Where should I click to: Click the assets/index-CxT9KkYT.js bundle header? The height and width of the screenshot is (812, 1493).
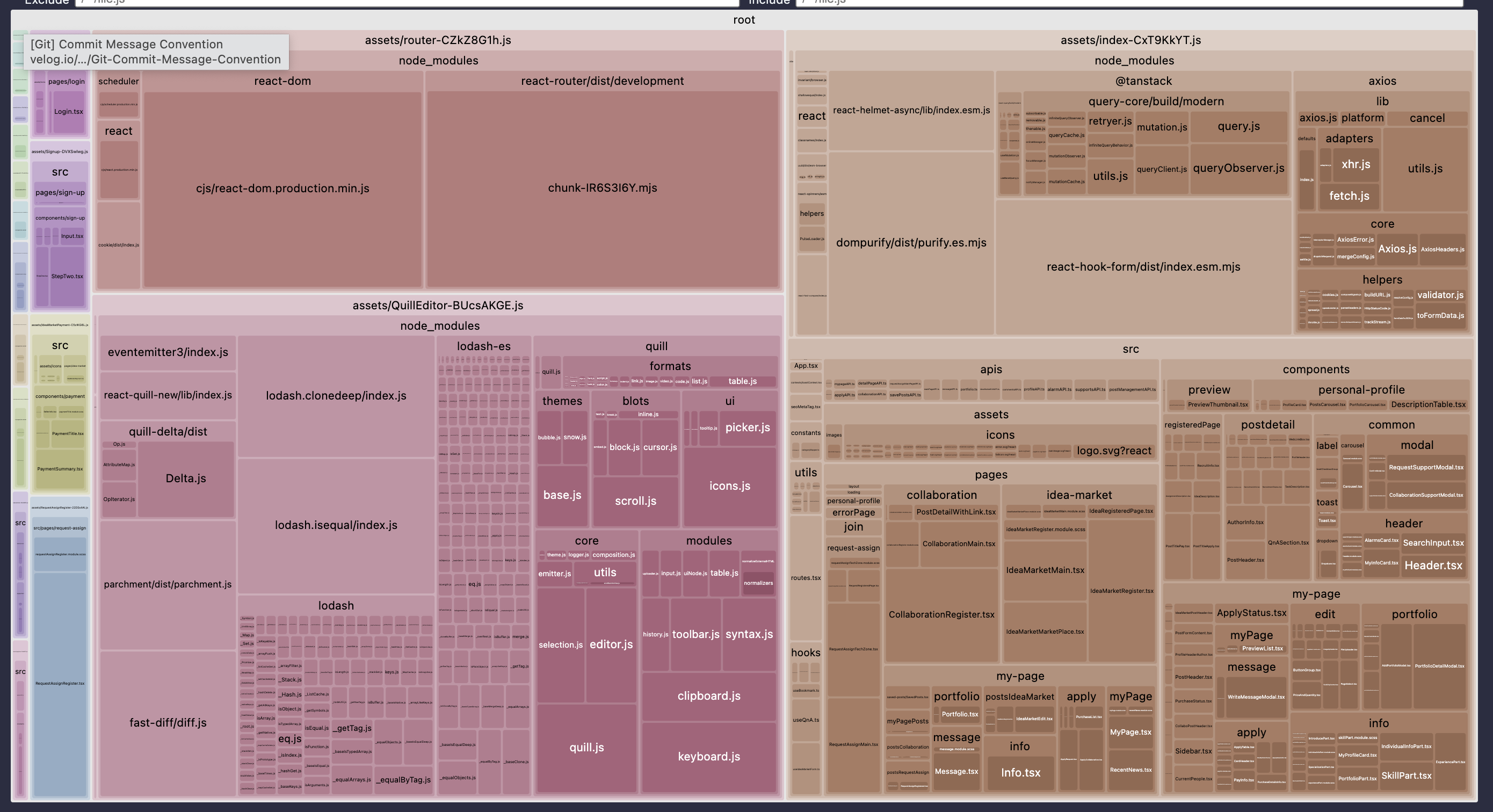tap(1130, 41)
